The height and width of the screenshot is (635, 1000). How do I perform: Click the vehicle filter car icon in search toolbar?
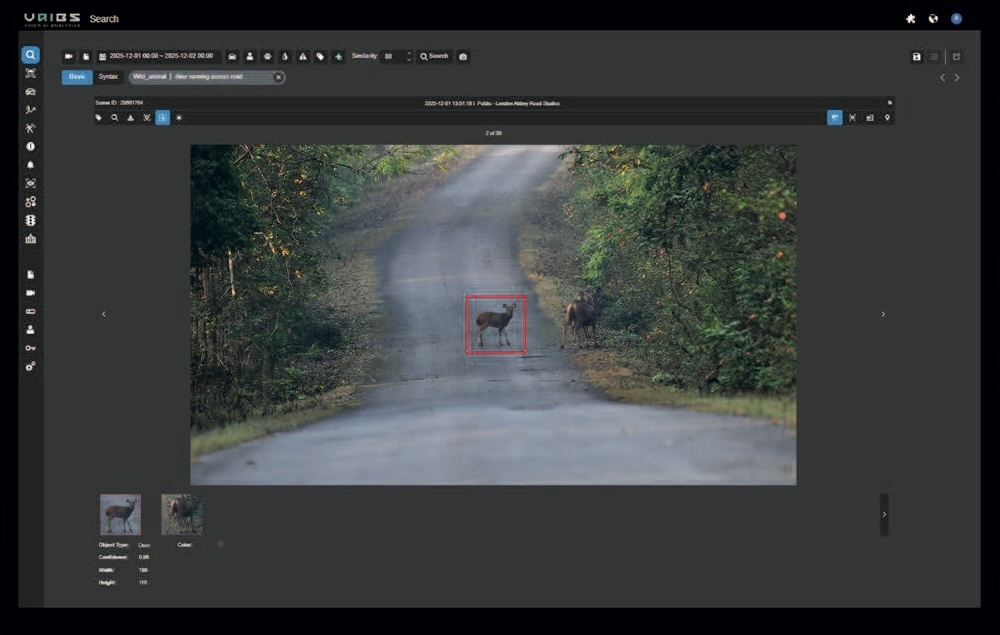tap(232, 57)
